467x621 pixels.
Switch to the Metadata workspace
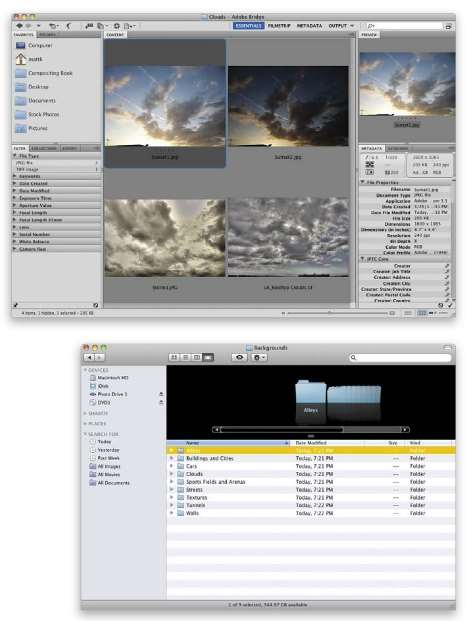point(309,26)
